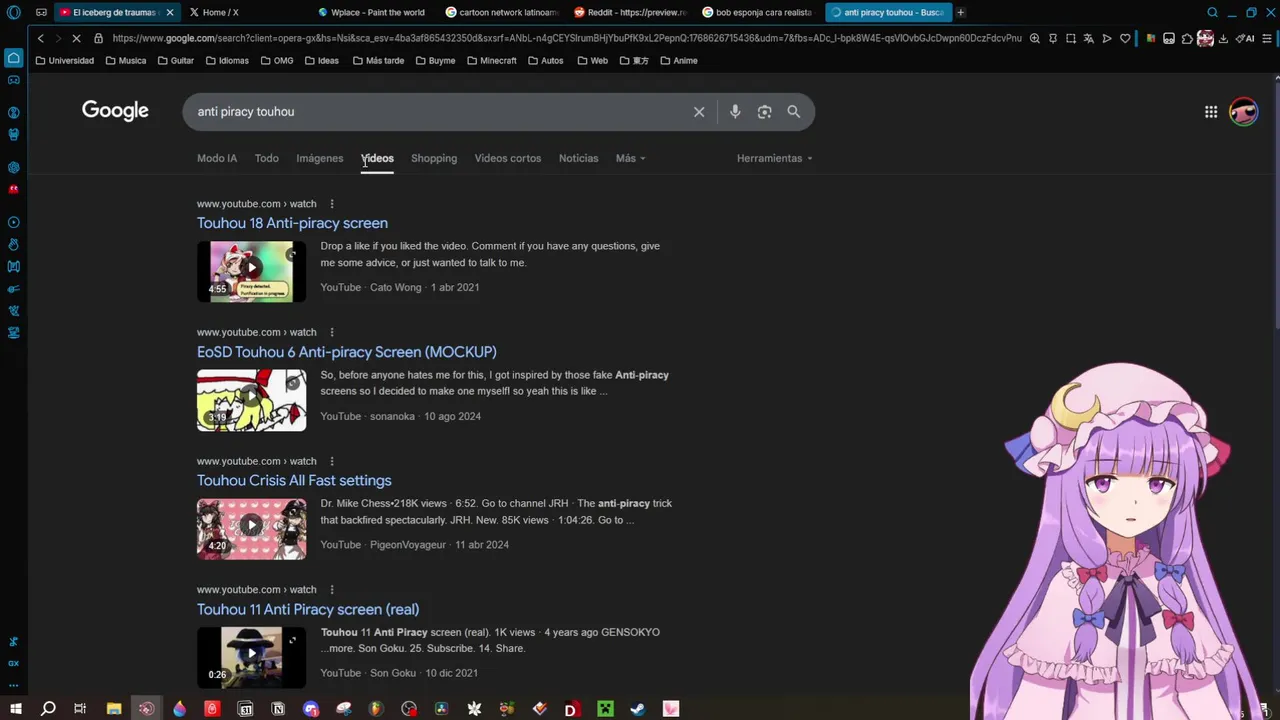Switch to Videos cortos tab
Screen dimensions: 1280x720
coord(508,158)
